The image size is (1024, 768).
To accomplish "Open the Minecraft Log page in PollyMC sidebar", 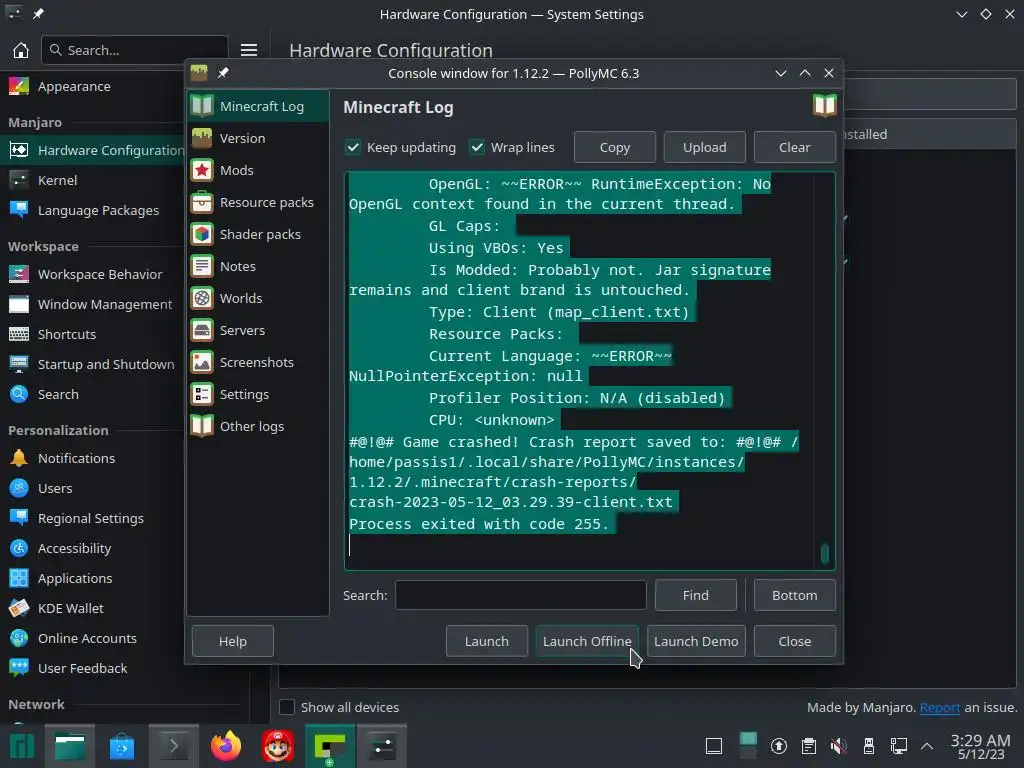I will [x=258, y=106].
